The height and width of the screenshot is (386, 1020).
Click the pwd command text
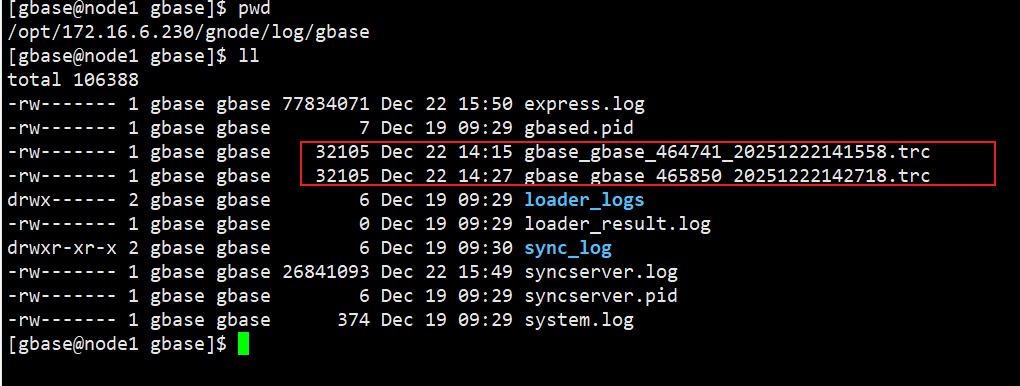coord(254,8)
